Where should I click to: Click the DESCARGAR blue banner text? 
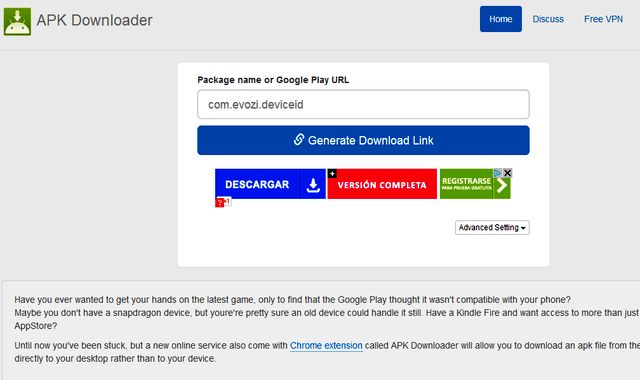click(x=257, y=184)
